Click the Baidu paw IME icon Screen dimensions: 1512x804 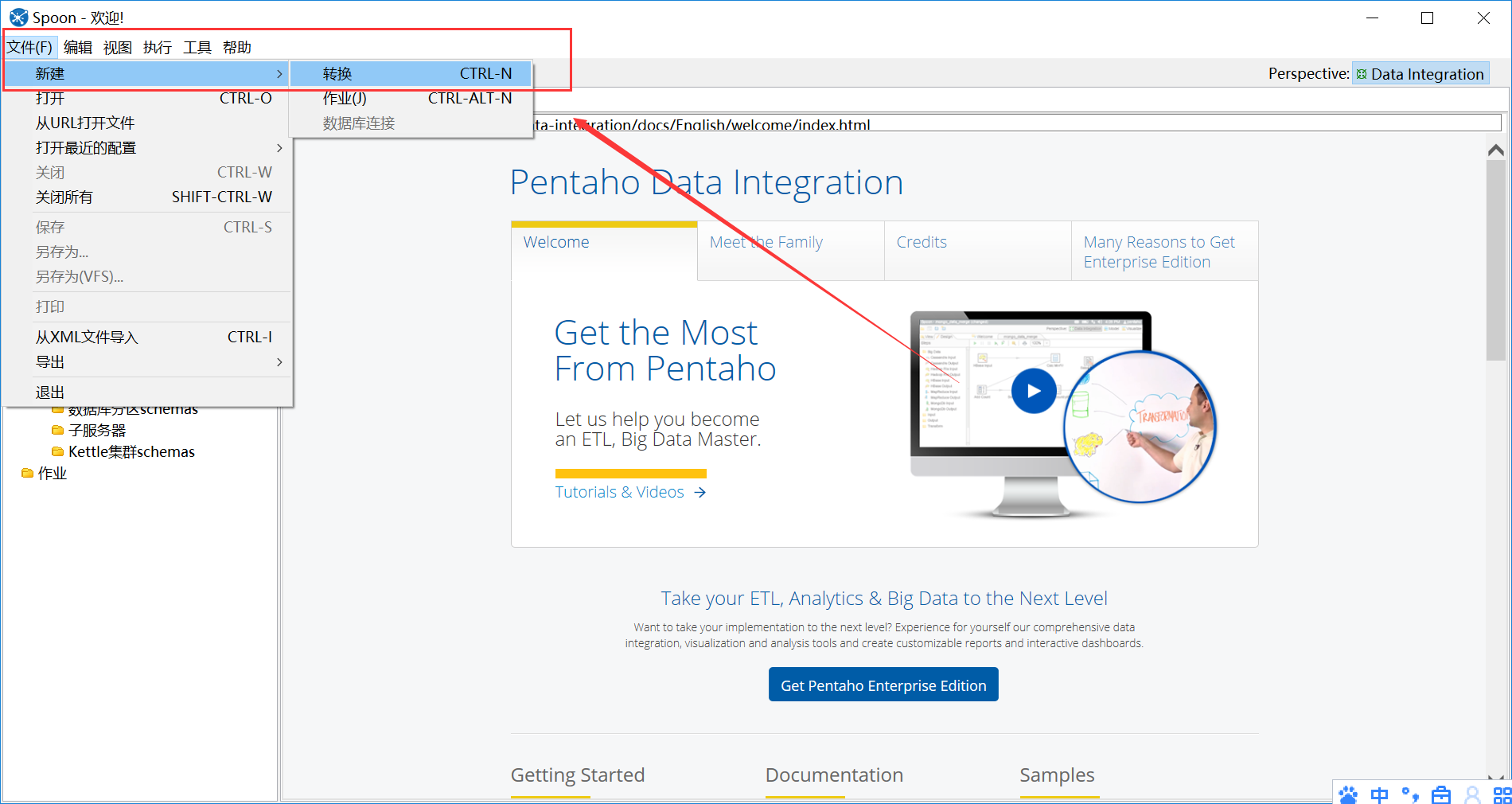point(1348,794)
